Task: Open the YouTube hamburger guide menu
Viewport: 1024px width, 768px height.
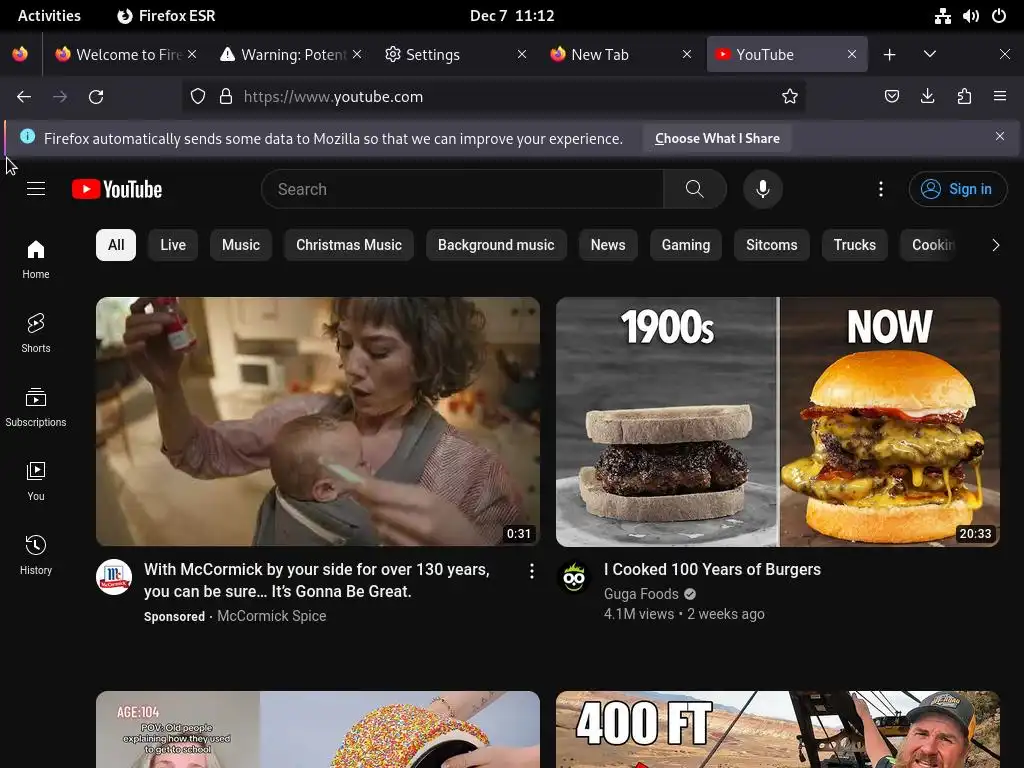Action: click(x=36, y=189)
